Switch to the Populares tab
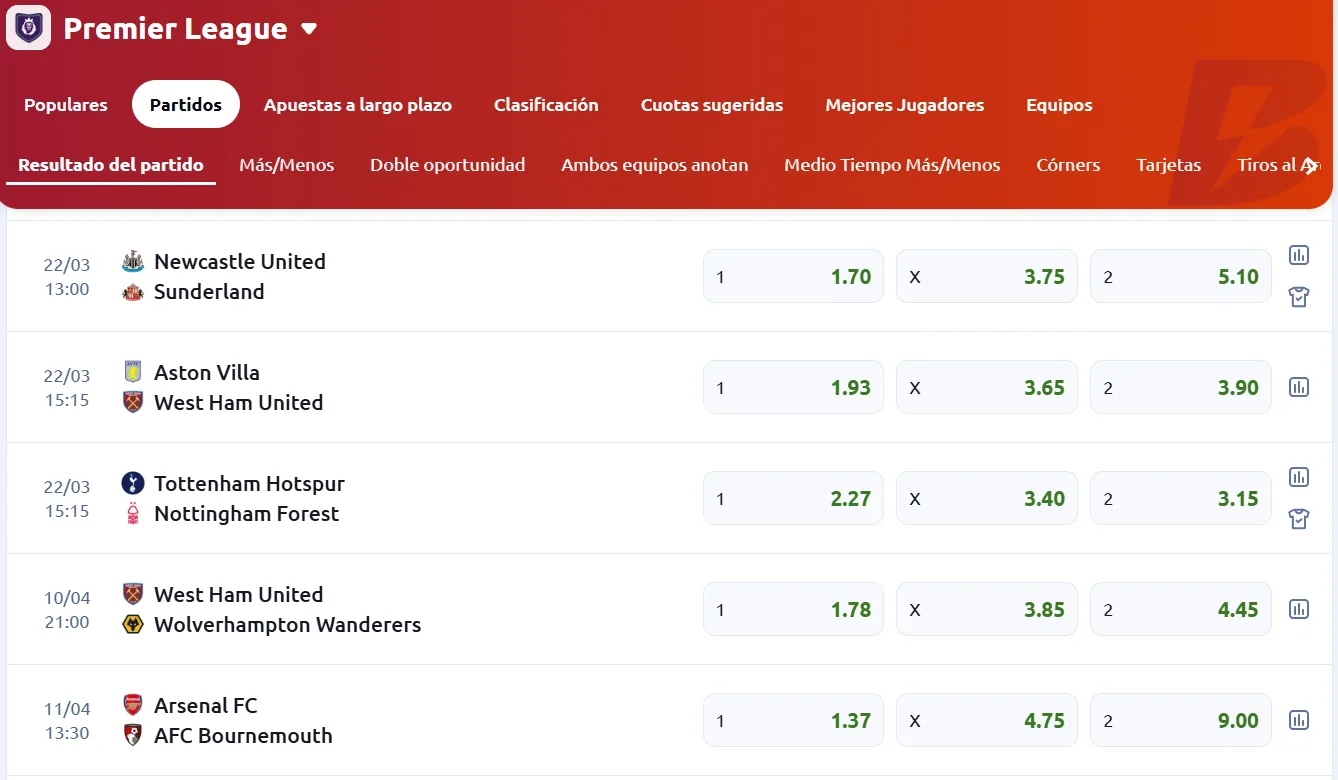Viewport: 1338px width, 780px height. [66, 105]
